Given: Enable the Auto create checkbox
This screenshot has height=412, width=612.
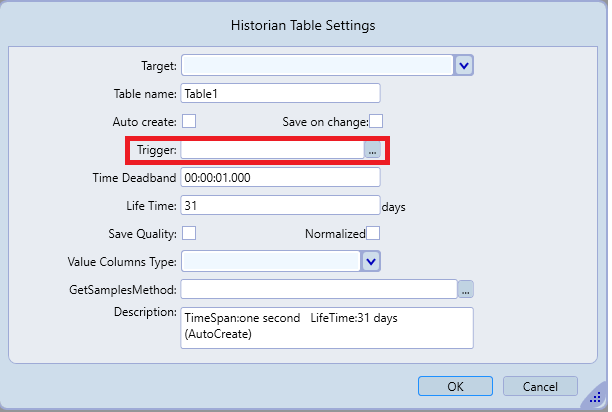Looking at the screenshot, I should 188,121.
